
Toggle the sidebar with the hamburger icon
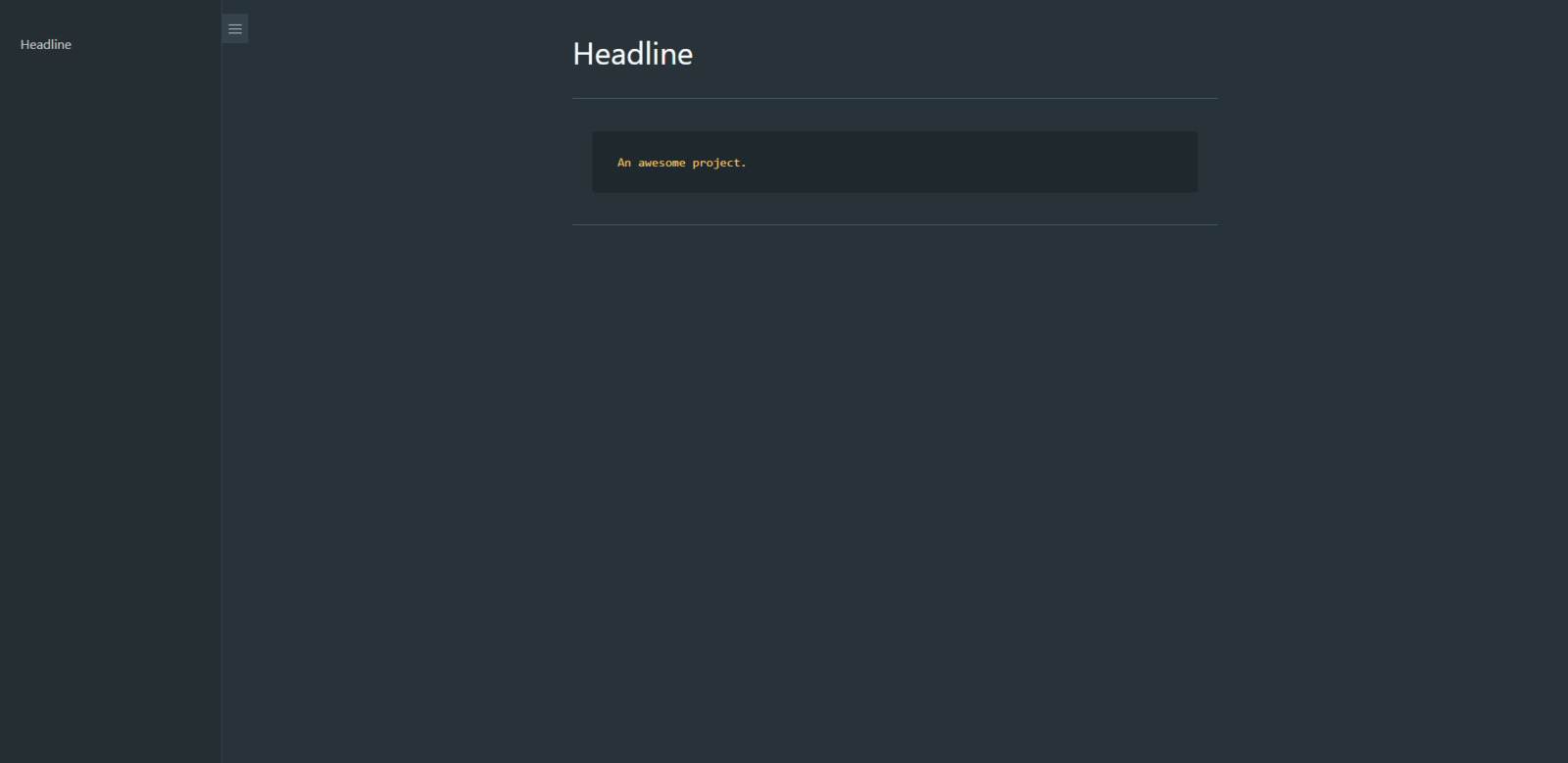(235, 28)
